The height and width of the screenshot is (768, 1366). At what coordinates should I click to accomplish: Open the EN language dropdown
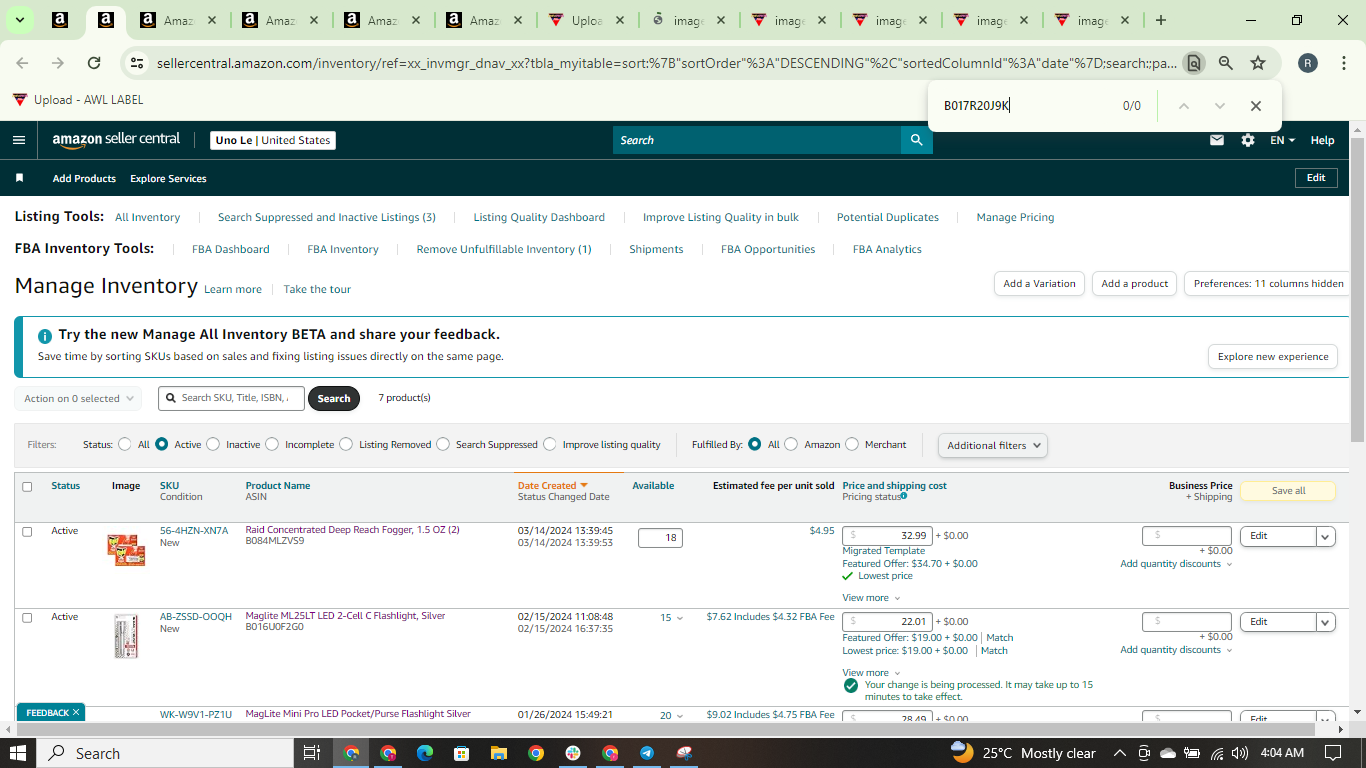tap(1283, 140)
